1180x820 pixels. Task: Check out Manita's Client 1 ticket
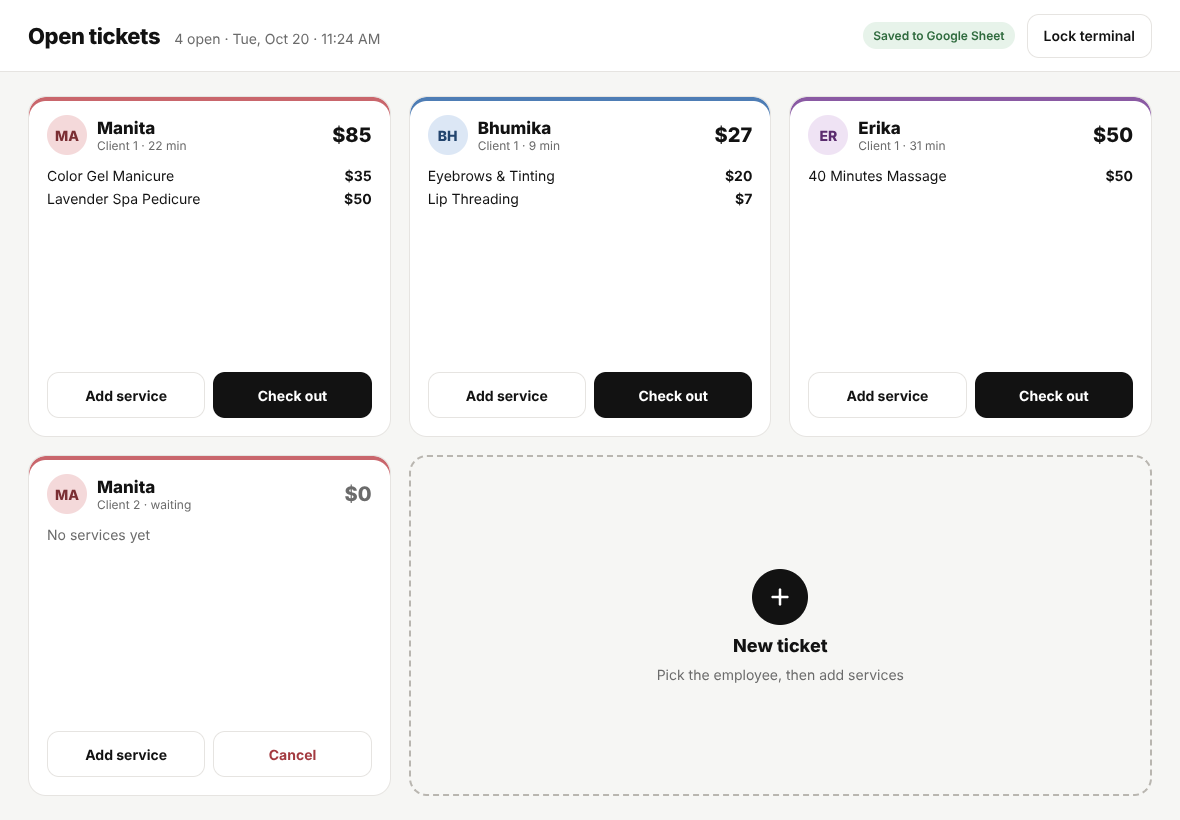[x=292, y=395]
